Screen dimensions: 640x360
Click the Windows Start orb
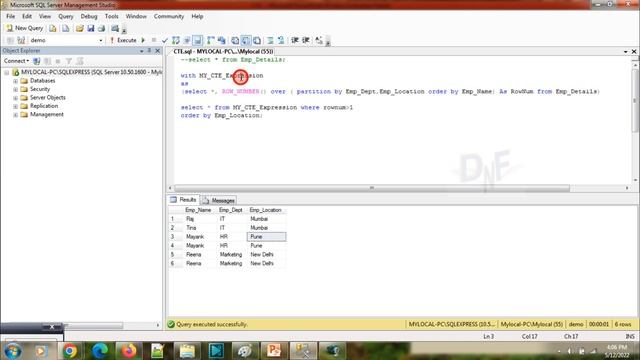[x=13, y=351]
